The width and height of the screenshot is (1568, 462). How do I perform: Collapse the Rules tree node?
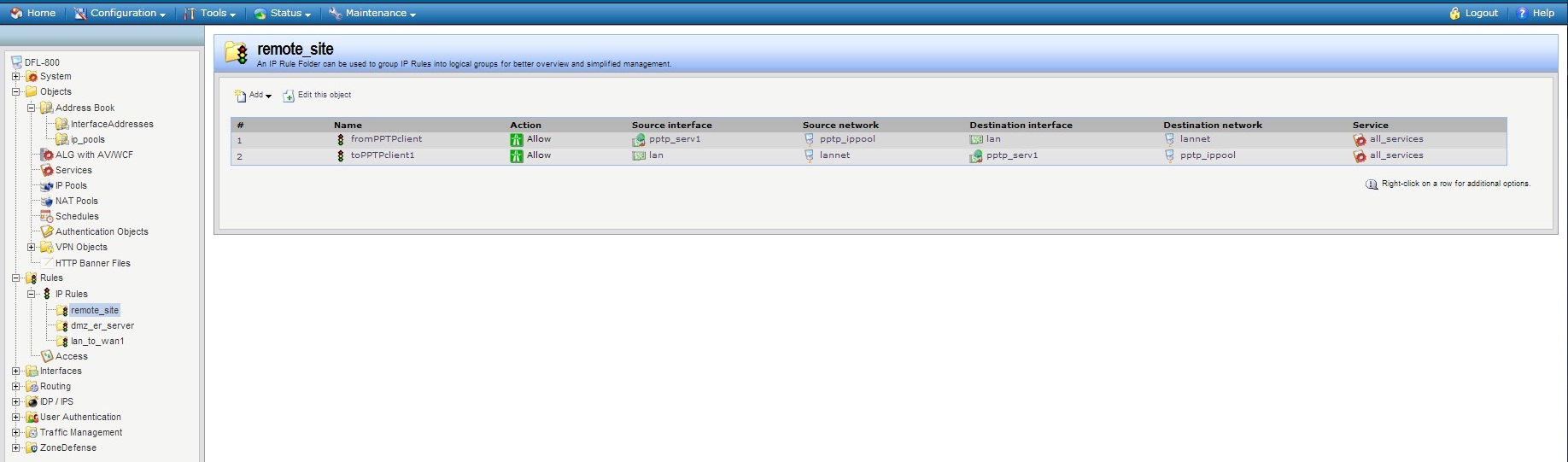15,278
